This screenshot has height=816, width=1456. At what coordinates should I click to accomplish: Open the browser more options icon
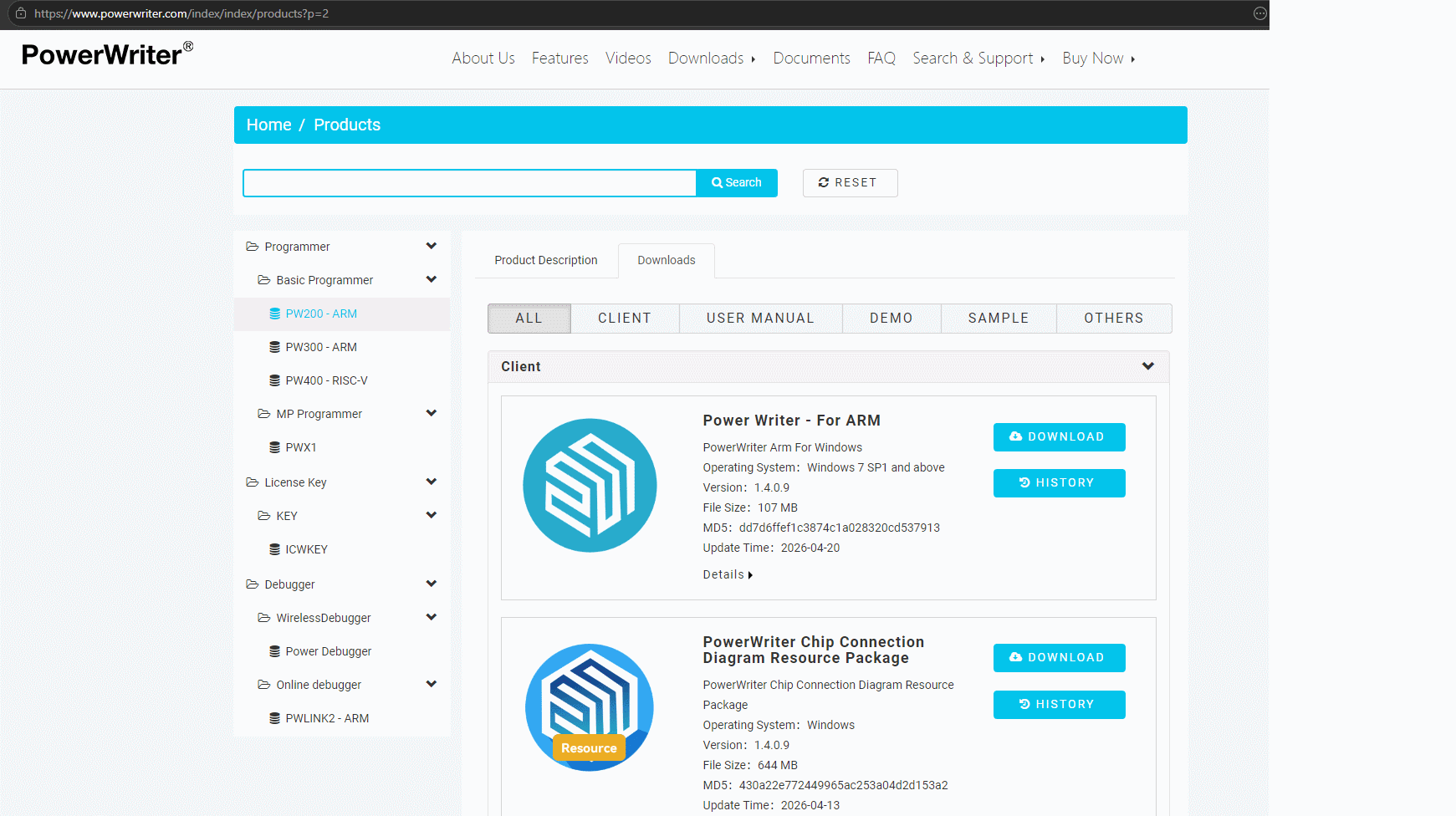click(1259, 13)
